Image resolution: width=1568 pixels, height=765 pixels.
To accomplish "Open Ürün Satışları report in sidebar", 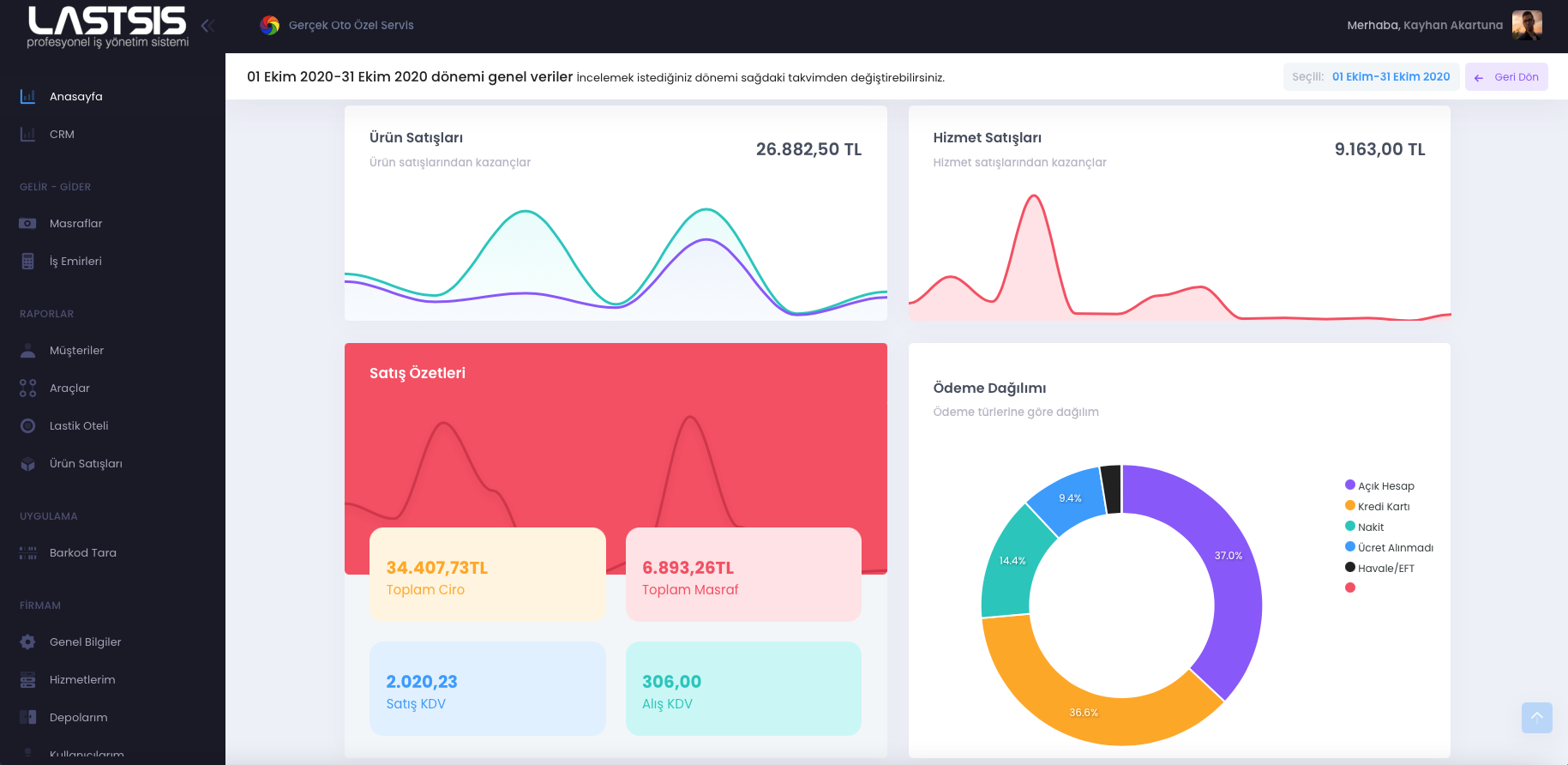I will [x=86, y=463].
